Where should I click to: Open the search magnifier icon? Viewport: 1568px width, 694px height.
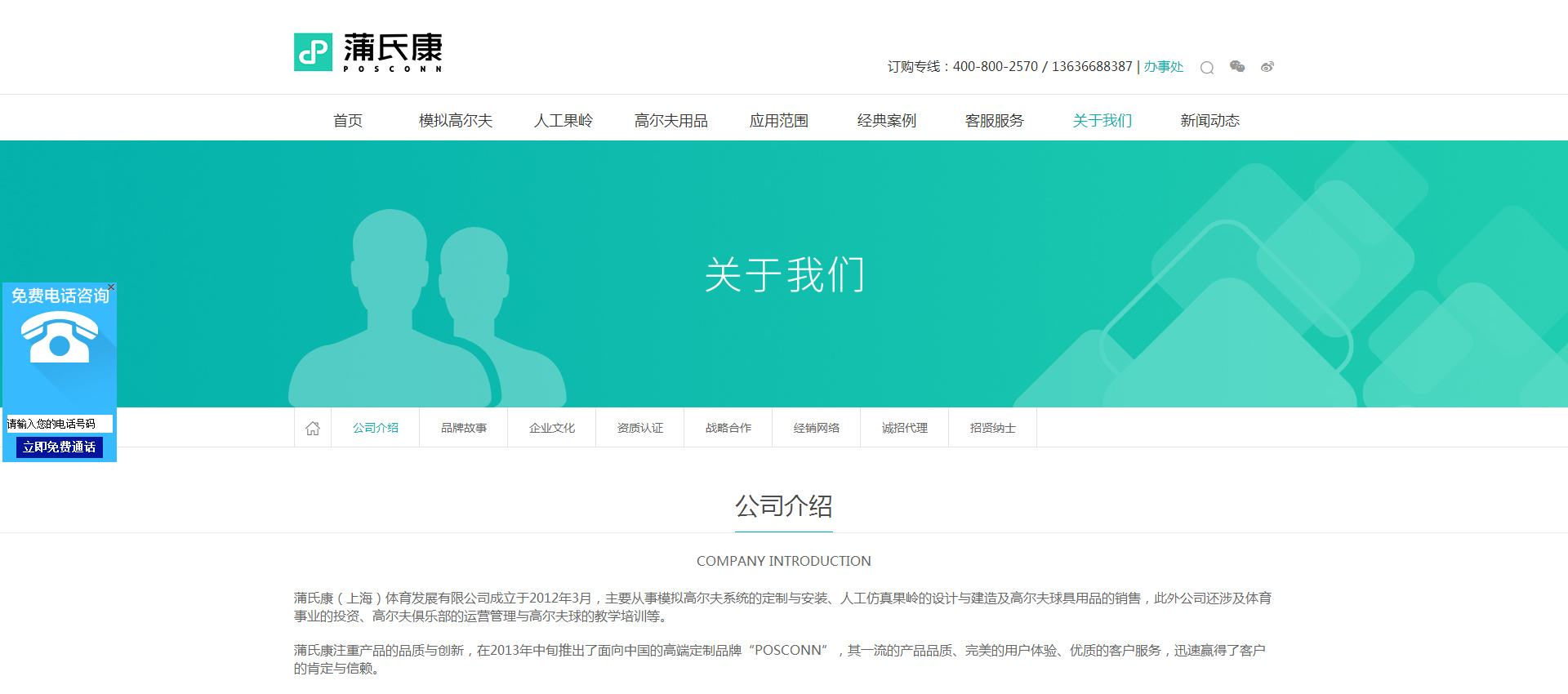point(1206,68)
